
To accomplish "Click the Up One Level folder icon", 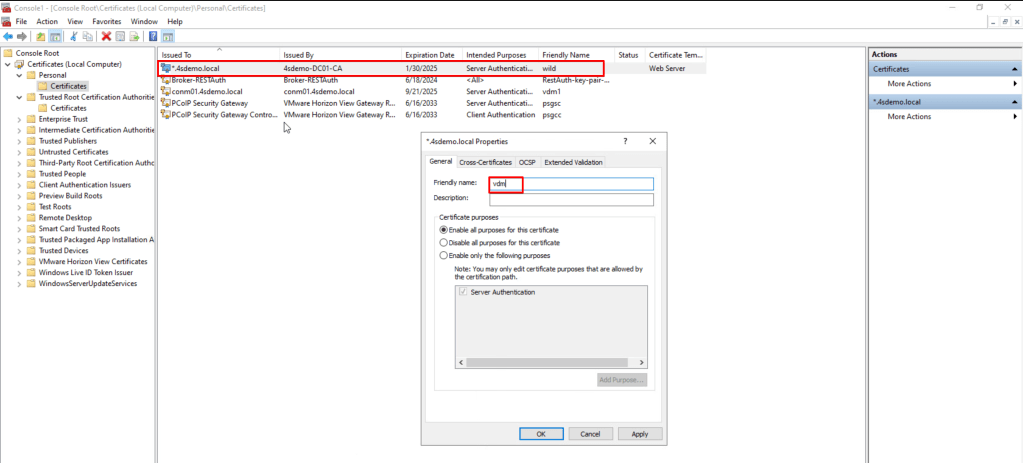I will coord(41,36).
